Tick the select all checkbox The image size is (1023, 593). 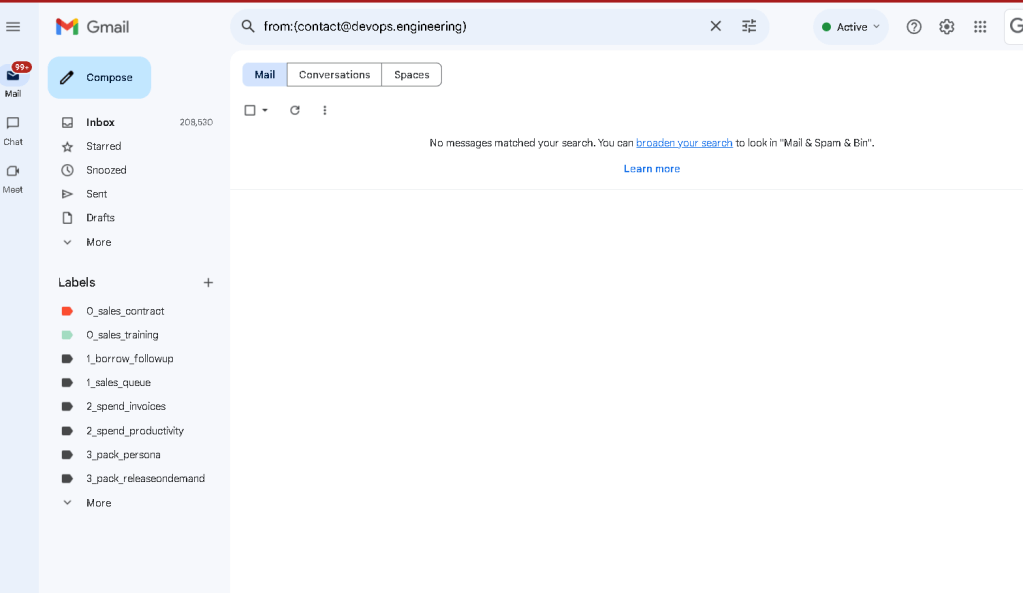250,110
